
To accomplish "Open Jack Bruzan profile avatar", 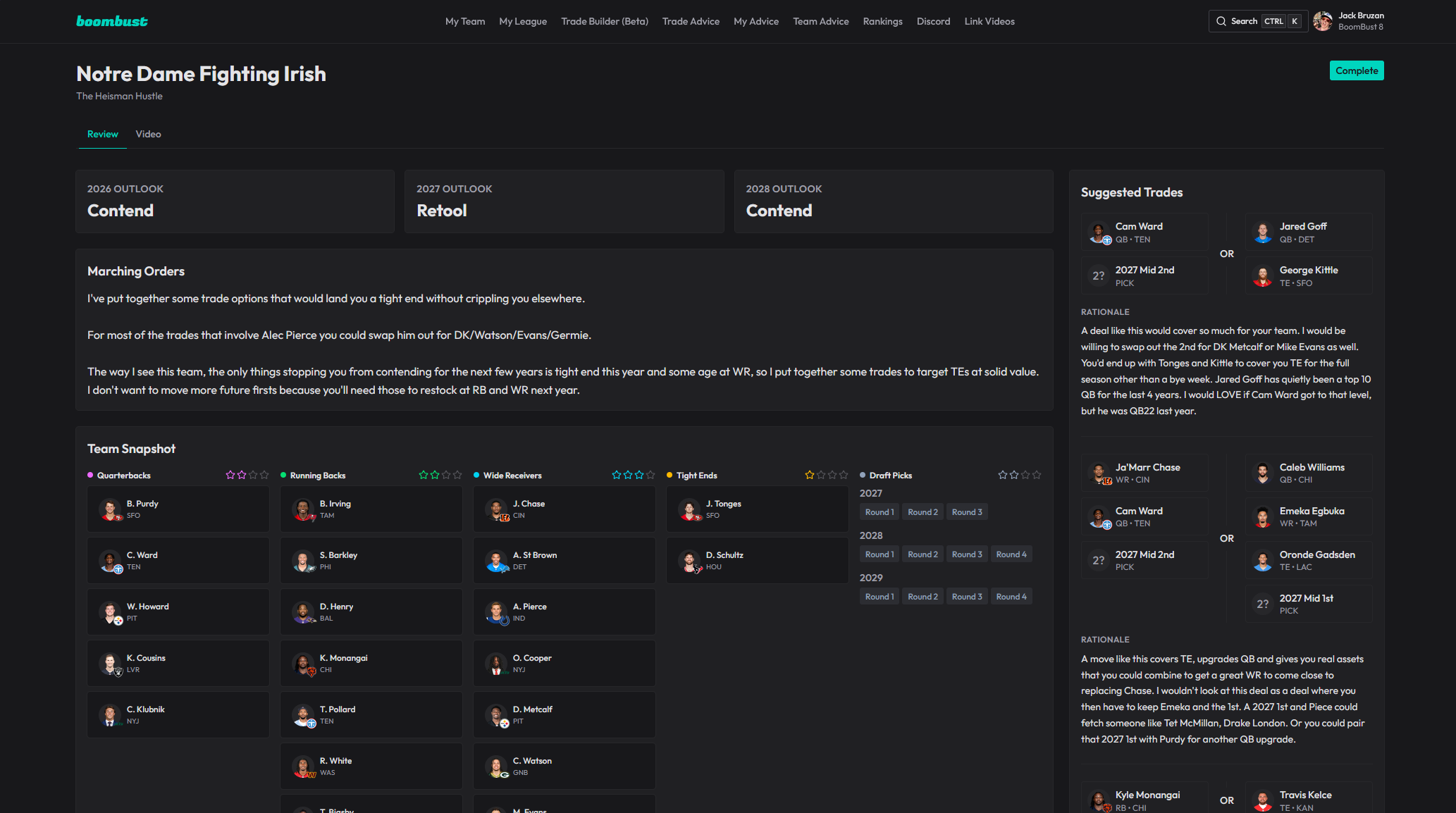I will click(1323, 21).
